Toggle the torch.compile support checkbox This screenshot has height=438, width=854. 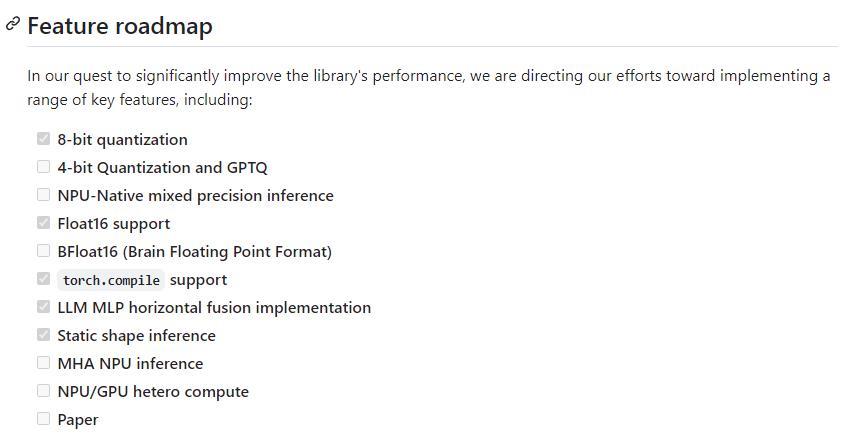(43, 279)
